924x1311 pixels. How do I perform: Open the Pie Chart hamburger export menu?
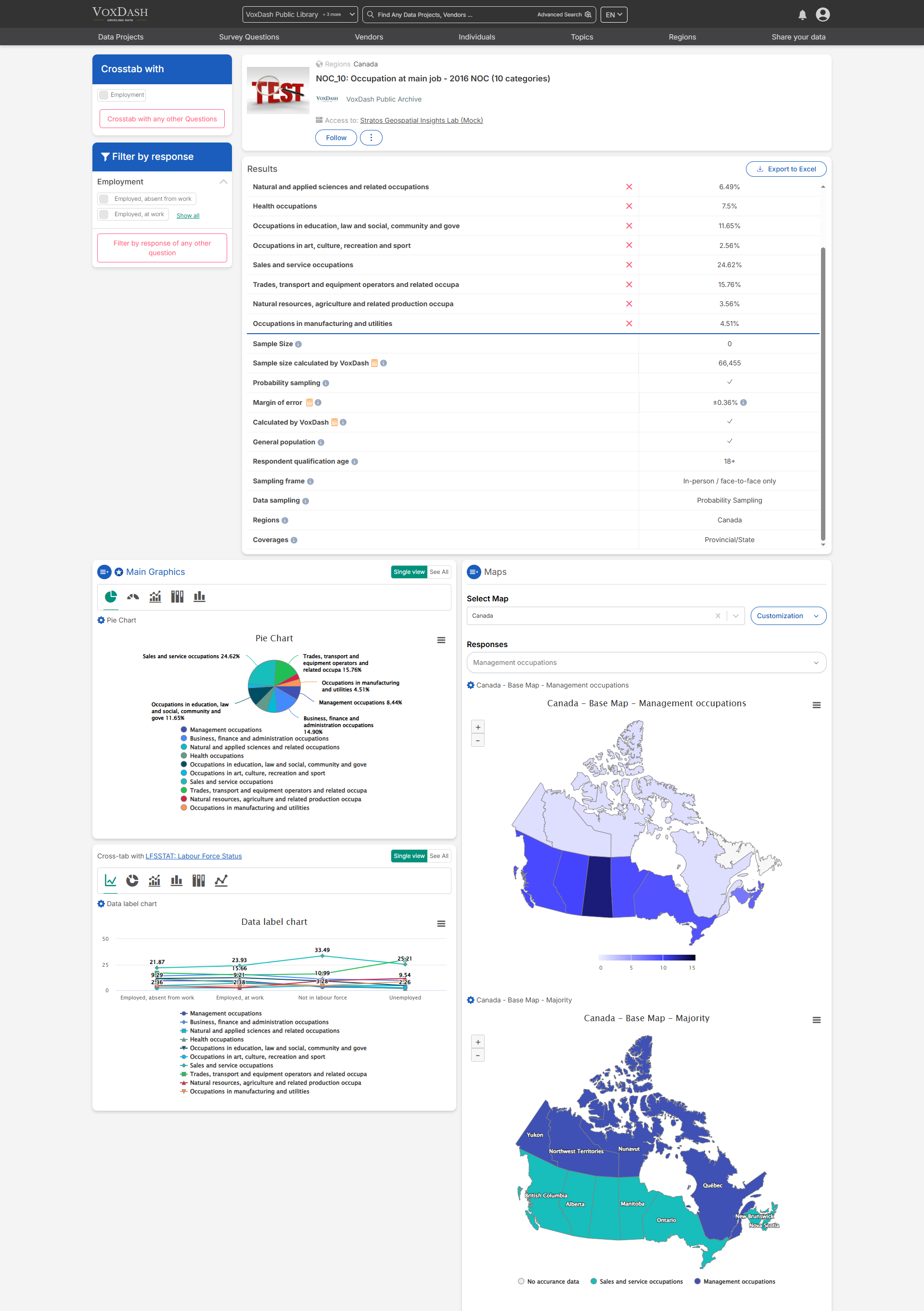pyautogui.click(x=441, y=640)
